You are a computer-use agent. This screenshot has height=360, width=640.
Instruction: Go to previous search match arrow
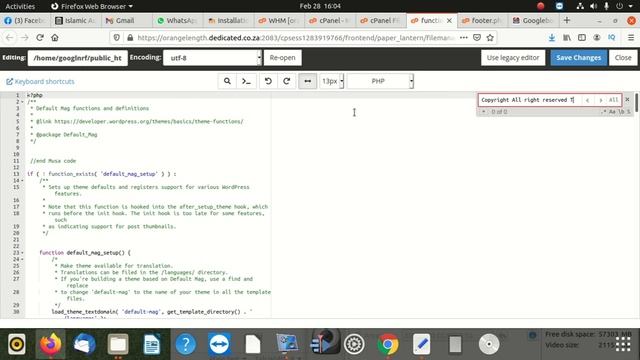tap(587, 100)
